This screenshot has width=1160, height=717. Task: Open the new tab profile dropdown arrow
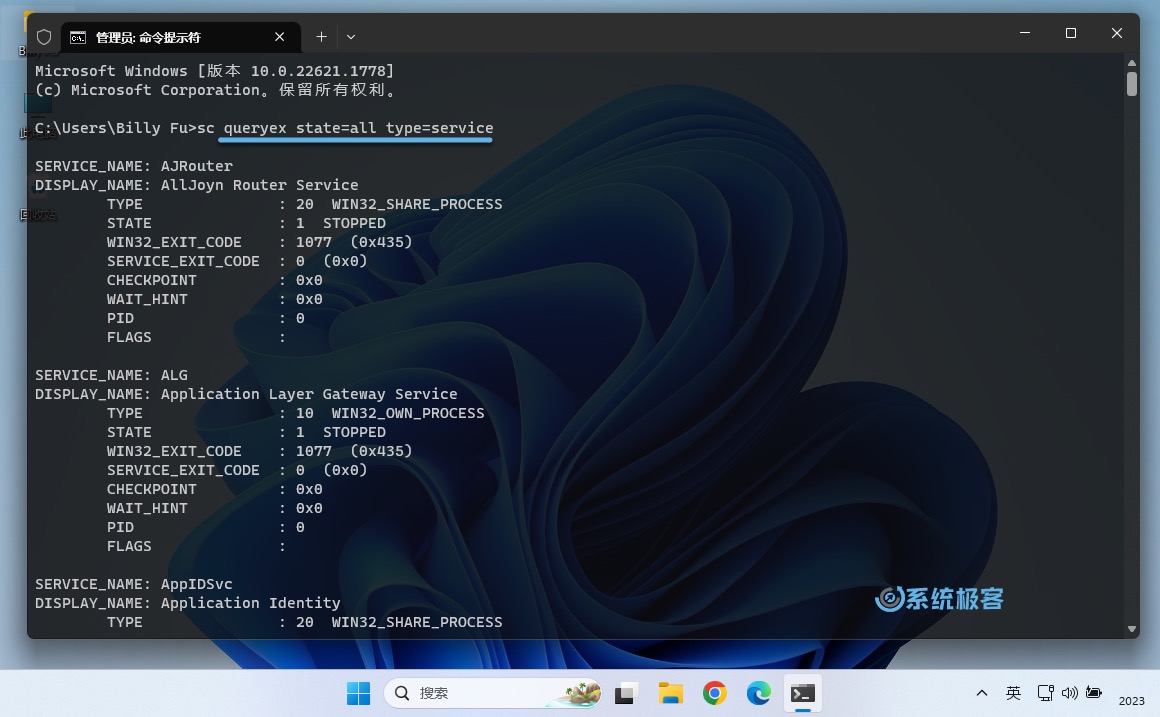click(x=351, y=37)
